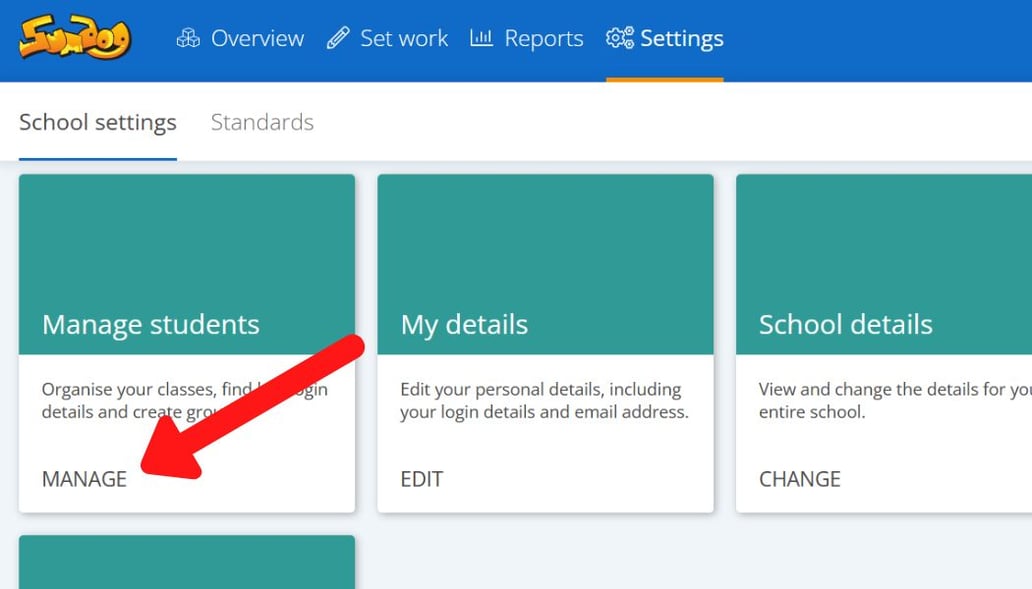Viewport: 1032px width, 589px height.
Task: Switch to the Standards tab
Action: tap(262, 122)
